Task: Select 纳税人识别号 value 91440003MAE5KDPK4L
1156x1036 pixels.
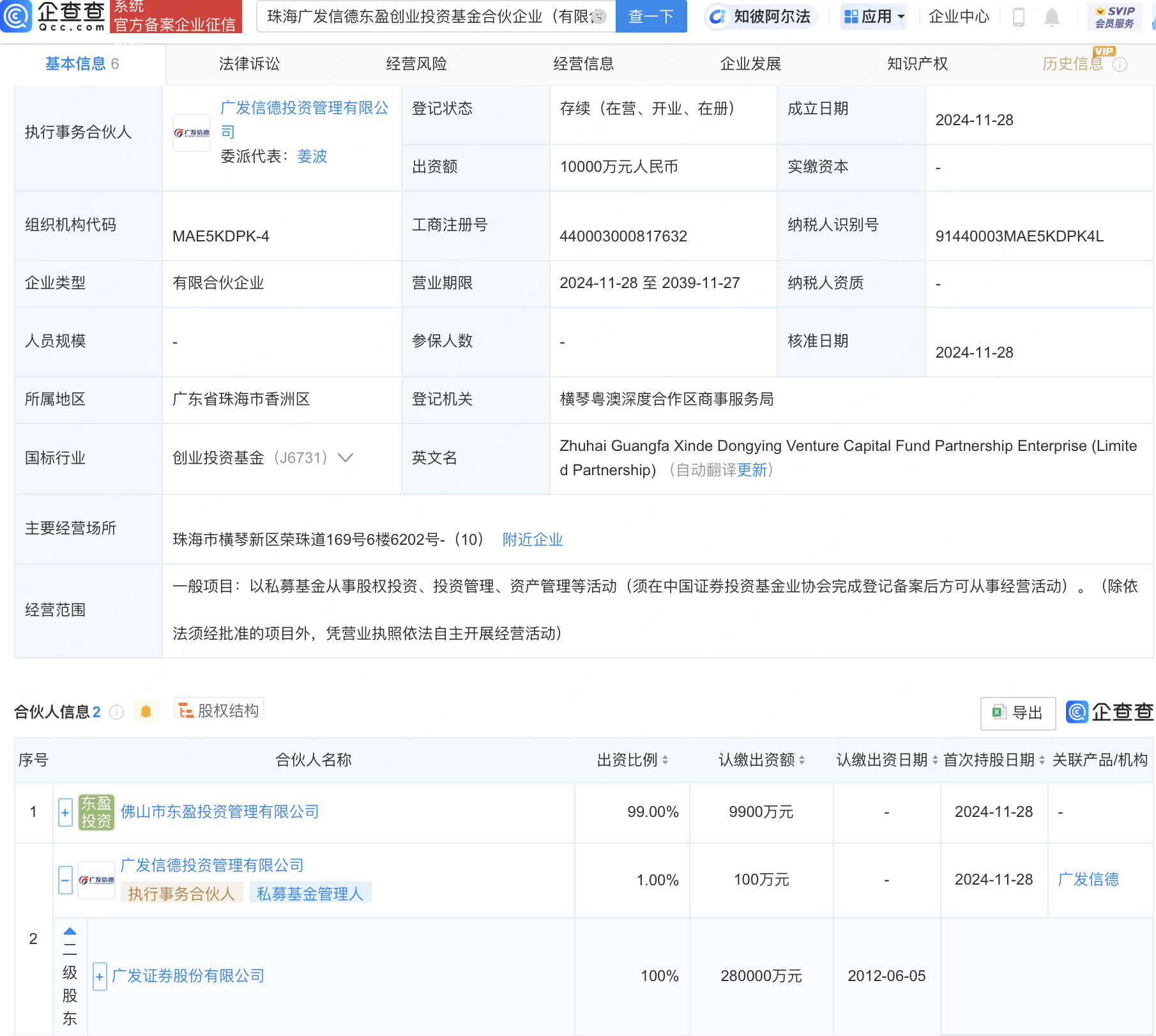Action: [x=1019, y=236]
